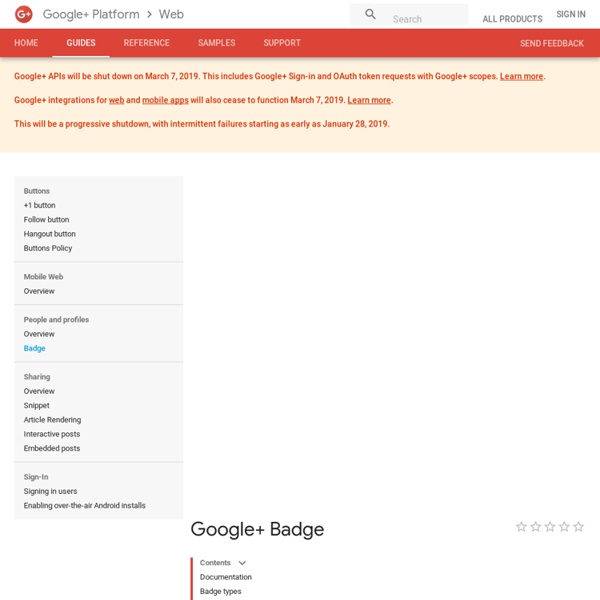Open Interactive posts guide
Viewport: 600px width, 600px height.
(52, 434)
